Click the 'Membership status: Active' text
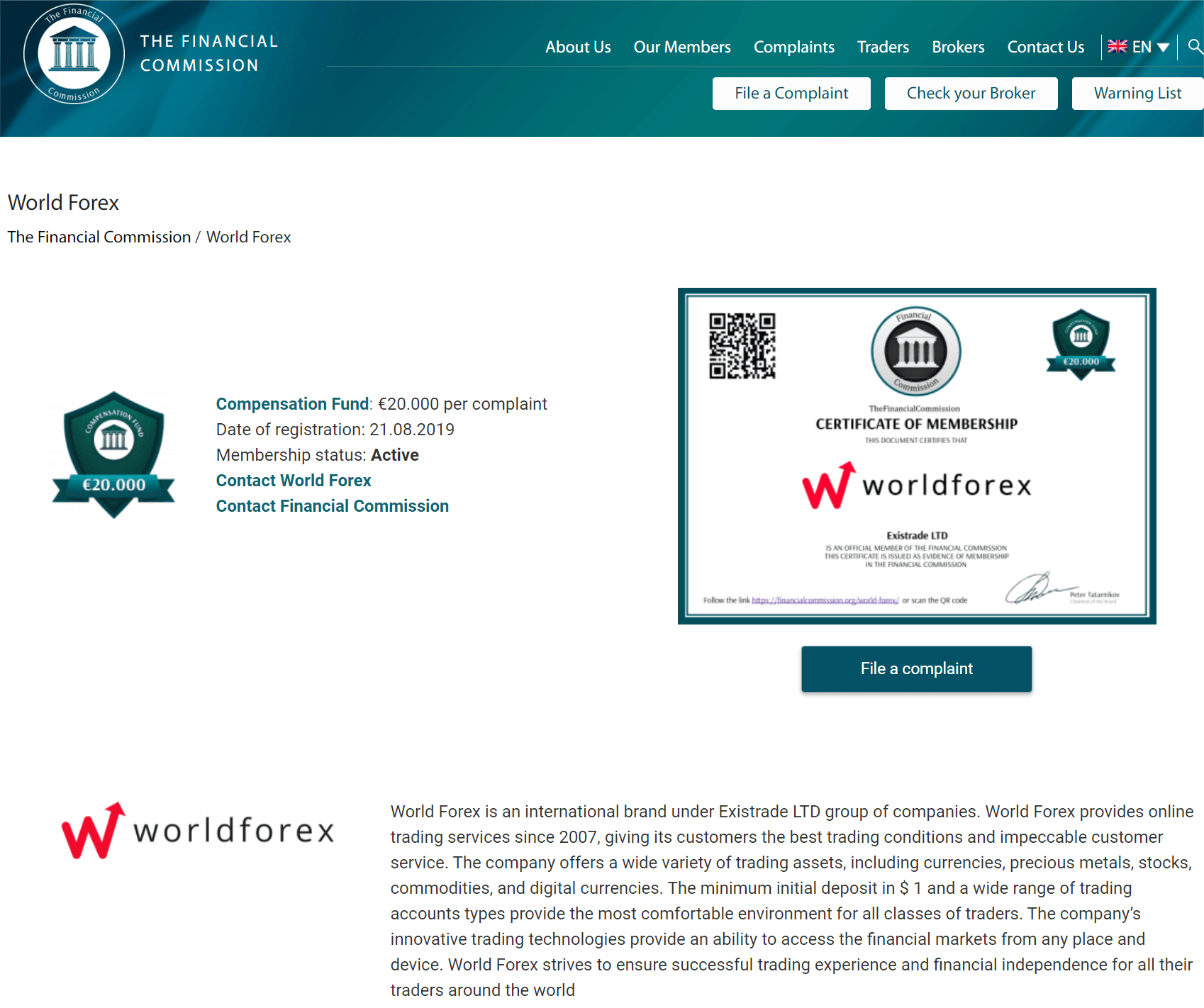Screen dimensions: 1204x1008 pos(318,455)
